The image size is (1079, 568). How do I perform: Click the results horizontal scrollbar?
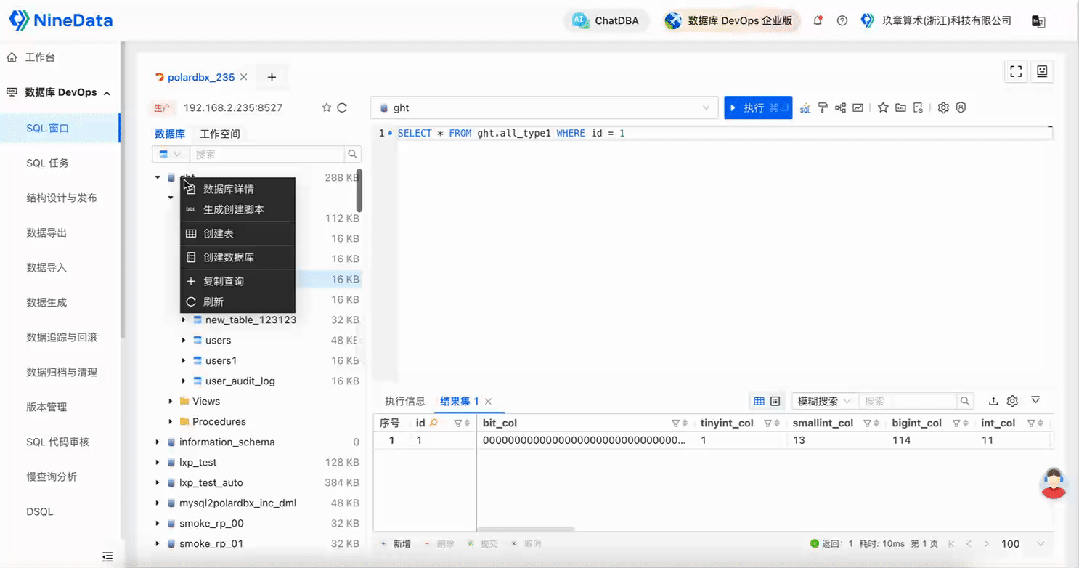point(526,529)
